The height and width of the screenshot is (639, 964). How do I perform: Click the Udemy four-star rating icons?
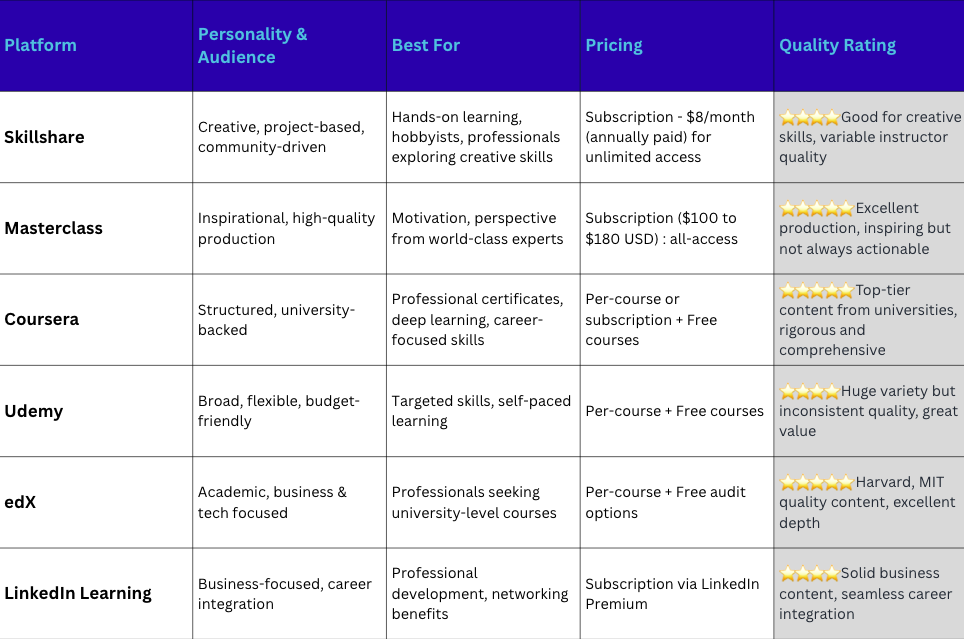coord(809,391)
